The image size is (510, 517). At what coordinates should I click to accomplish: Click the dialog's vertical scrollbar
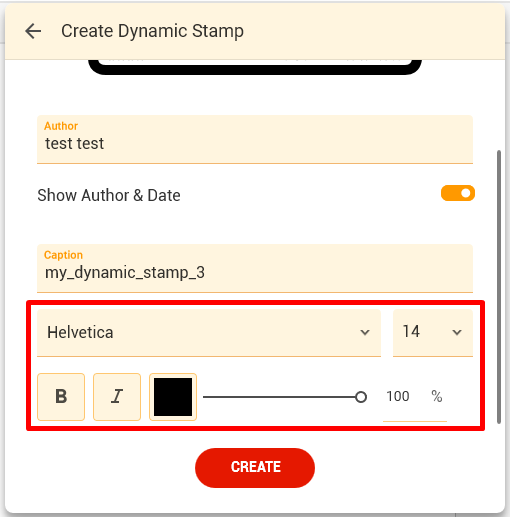click(499, 287)
